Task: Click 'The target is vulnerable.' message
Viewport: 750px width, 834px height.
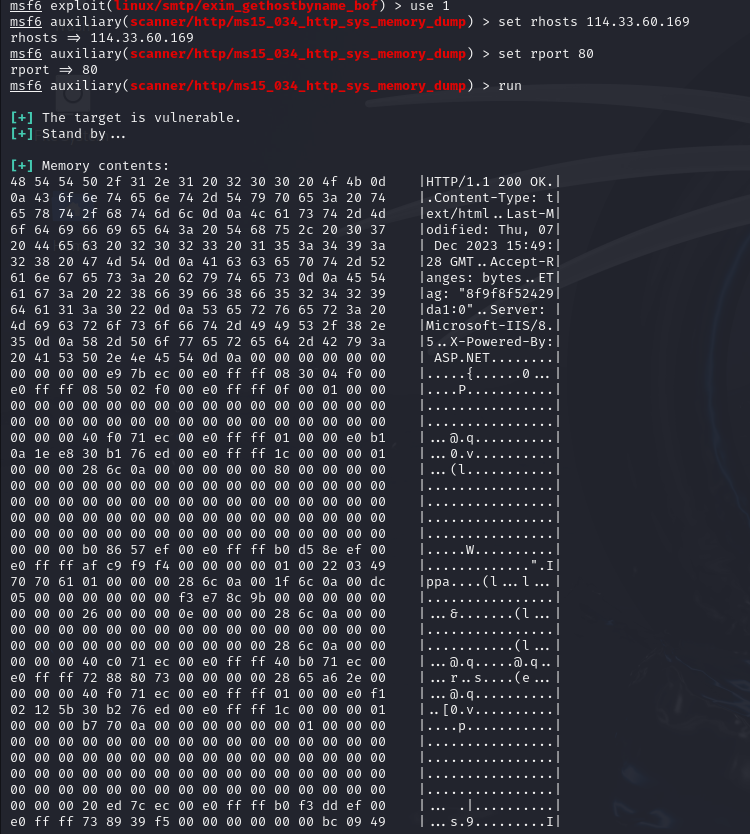Action: (141, 118)
